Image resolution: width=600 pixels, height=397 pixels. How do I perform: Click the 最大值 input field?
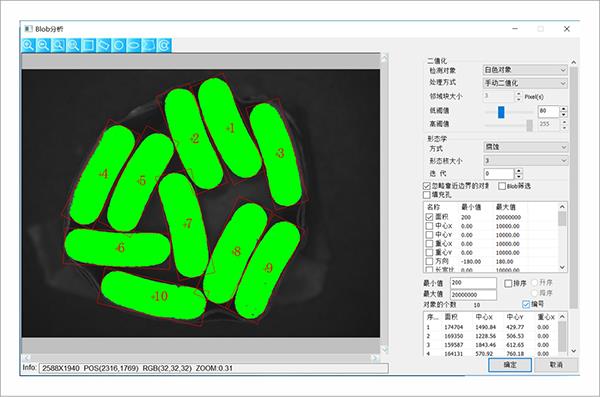(473, 294)
